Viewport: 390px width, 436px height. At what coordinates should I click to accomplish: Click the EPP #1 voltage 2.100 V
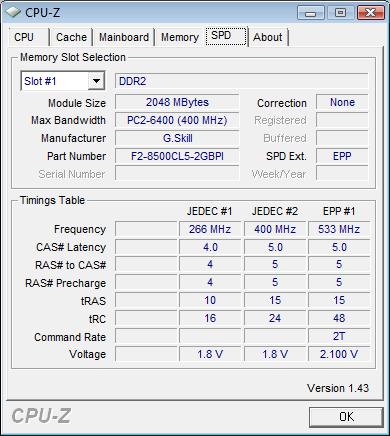click(339, 354)
